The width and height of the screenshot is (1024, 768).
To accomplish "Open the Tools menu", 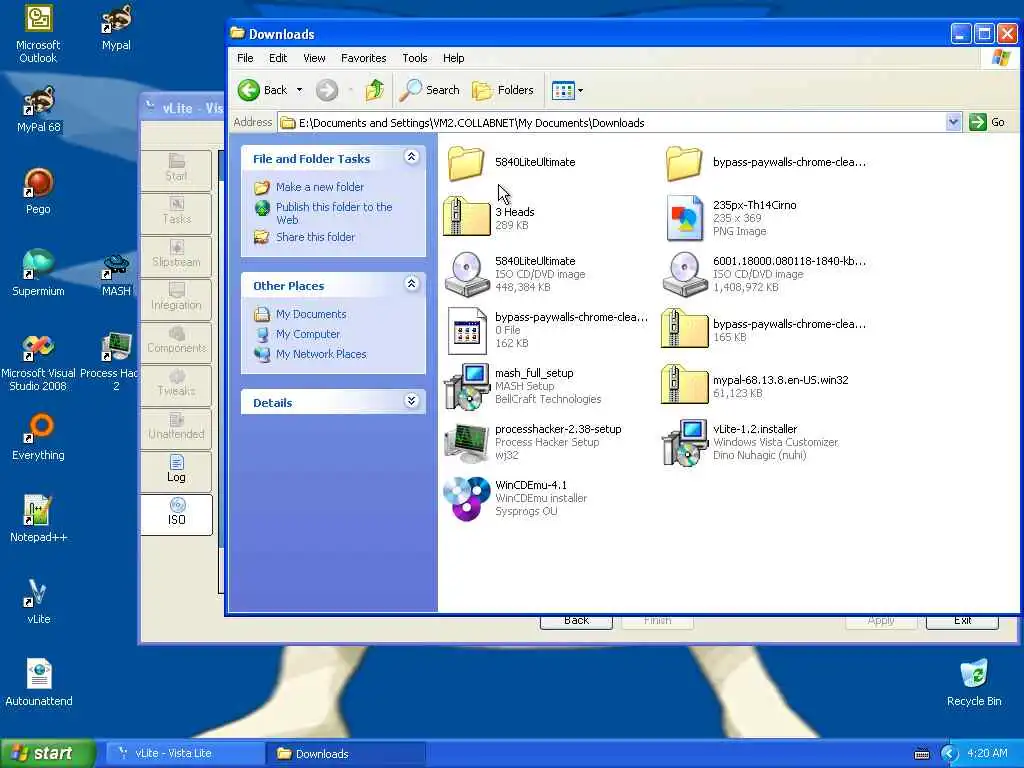I will [x=415, y=58].
